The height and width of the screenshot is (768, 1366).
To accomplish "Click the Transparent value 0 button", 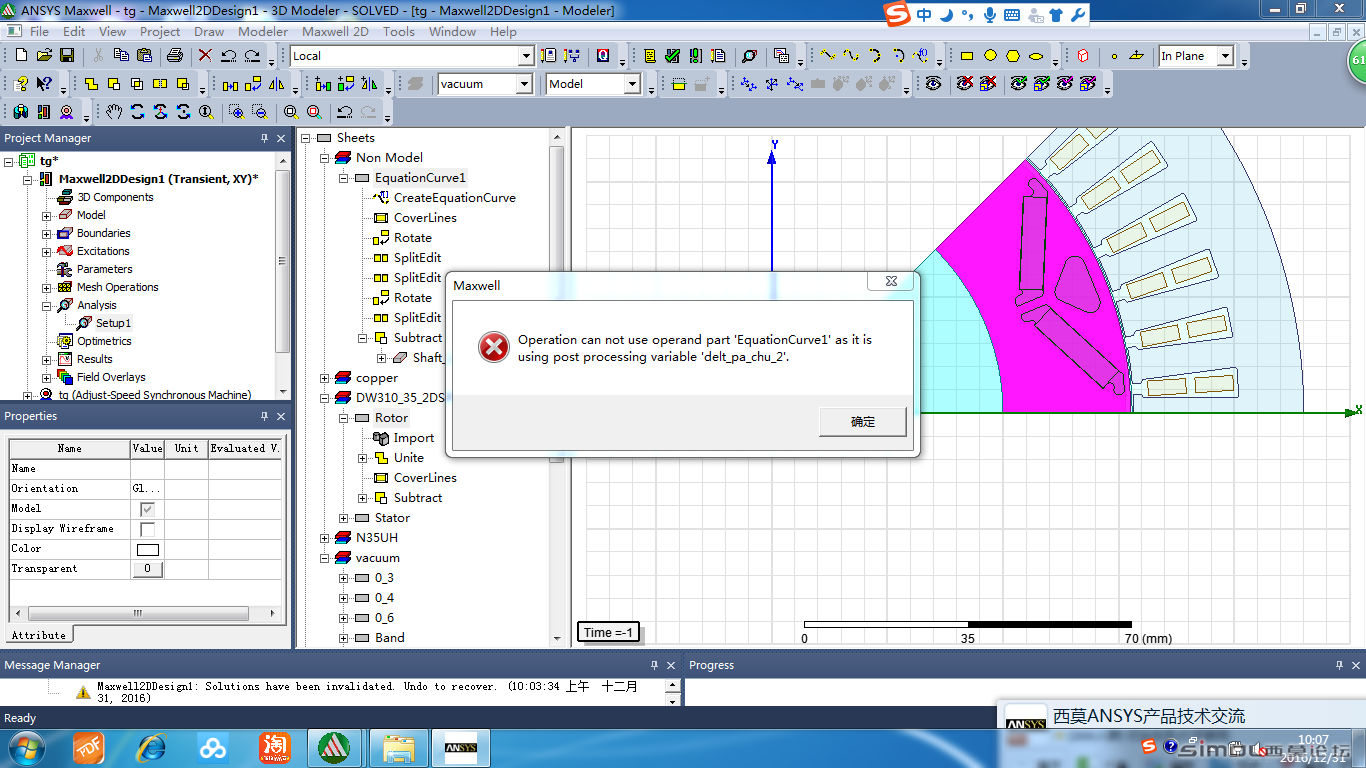I will [x=147, y=569].
